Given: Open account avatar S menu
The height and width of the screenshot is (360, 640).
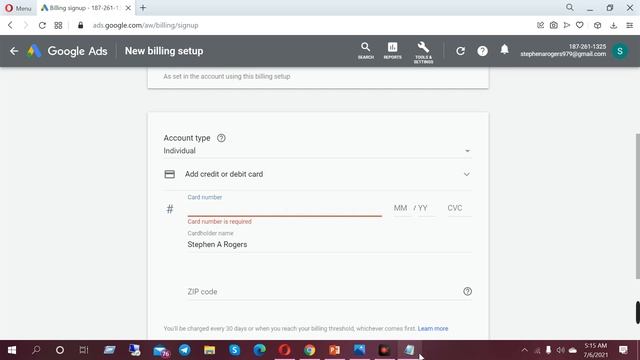Looking at the screenshot, I should coord(620,51).
